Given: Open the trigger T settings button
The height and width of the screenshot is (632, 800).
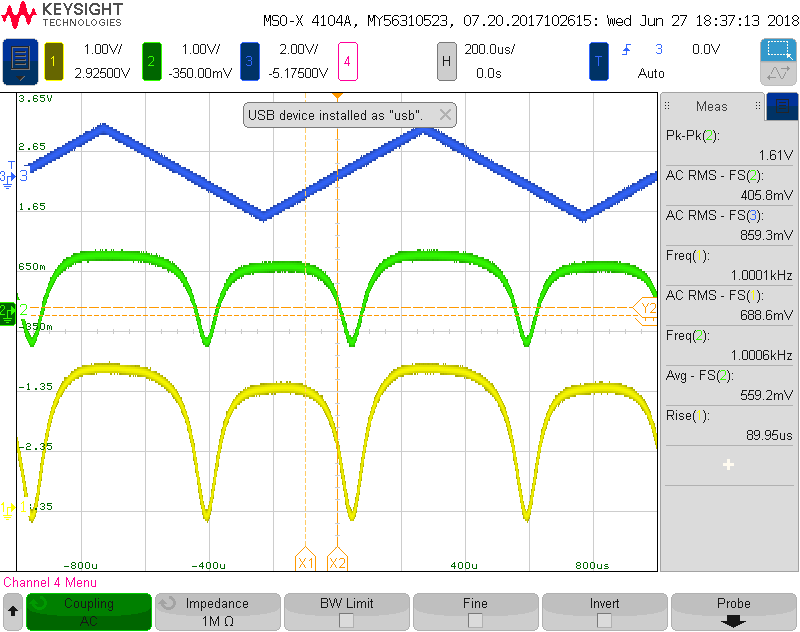Looking at the screenshot, I should click(598, 62).
